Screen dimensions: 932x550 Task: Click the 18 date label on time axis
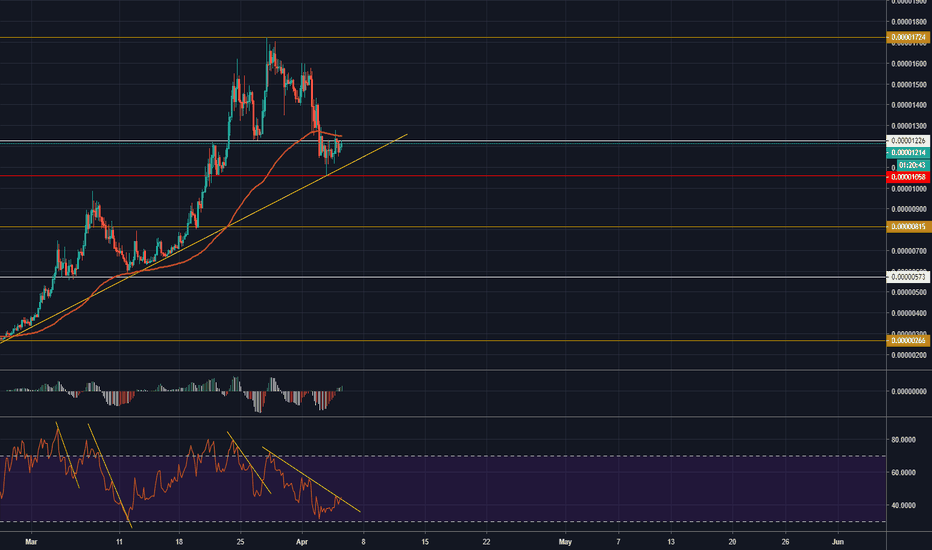click(x=180, y=542)
